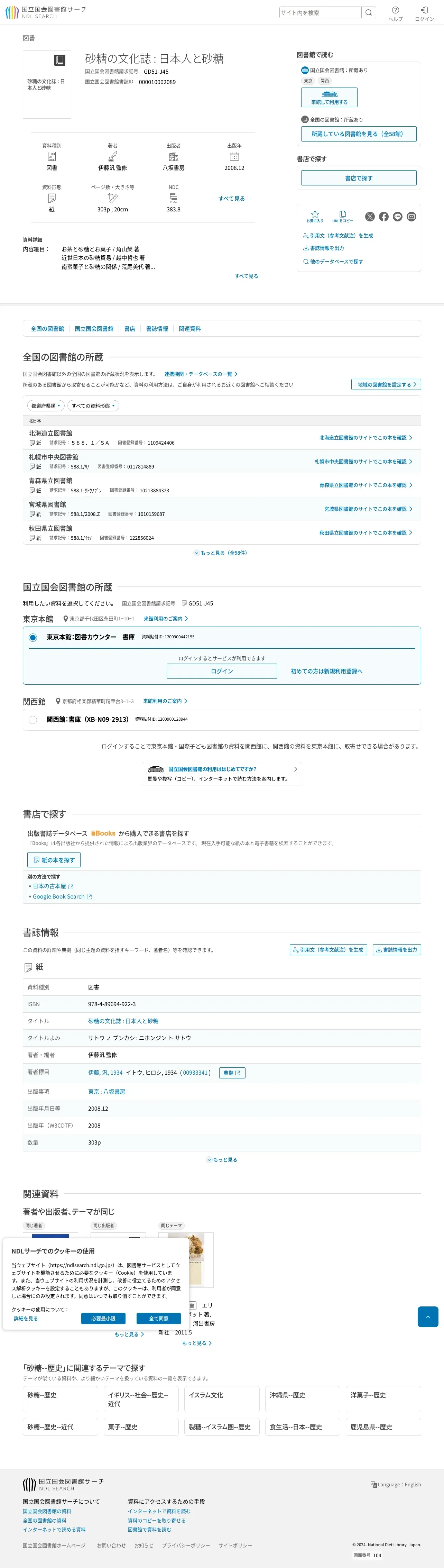Open 秋田県立図書館のサイトでこの本を確認
Screen dimensions: 444x1568
(366, 532)
